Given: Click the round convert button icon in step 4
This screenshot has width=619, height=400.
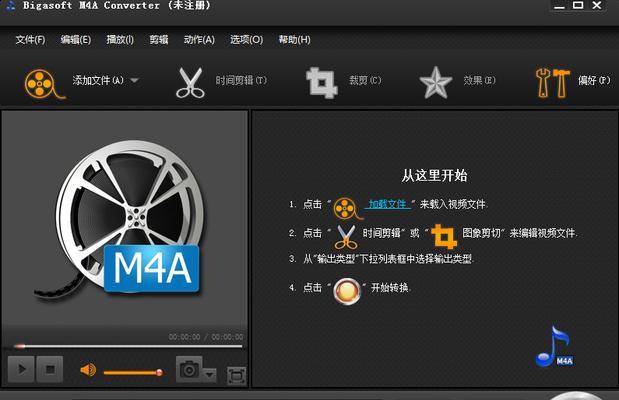Looking at the screenshot, I should (x=347, y=291).
